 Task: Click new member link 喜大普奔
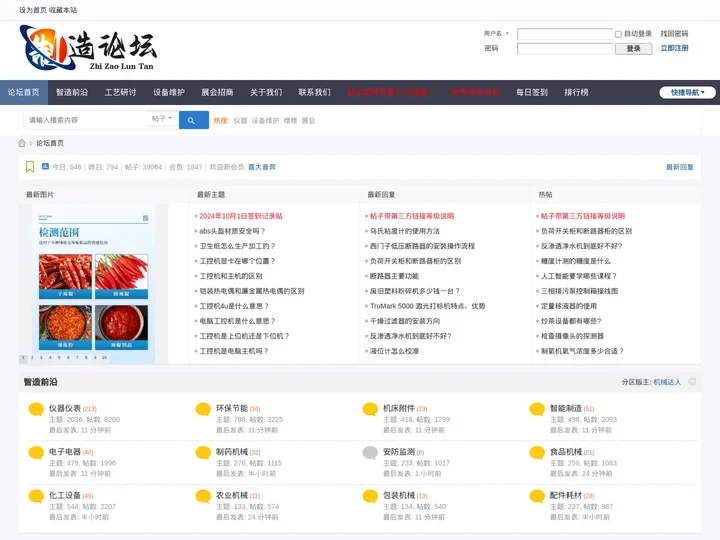pyautogui.click(x=262, y=167)
